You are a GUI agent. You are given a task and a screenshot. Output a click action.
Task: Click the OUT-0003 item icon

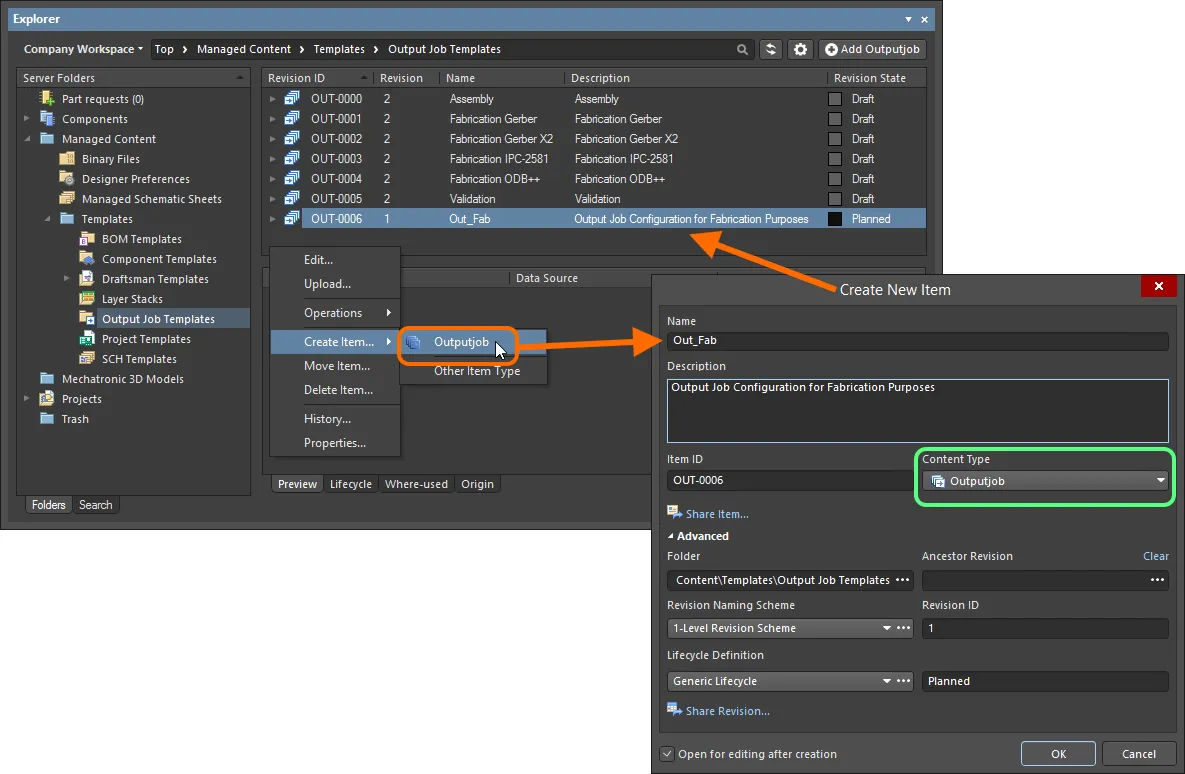[292, 159]
